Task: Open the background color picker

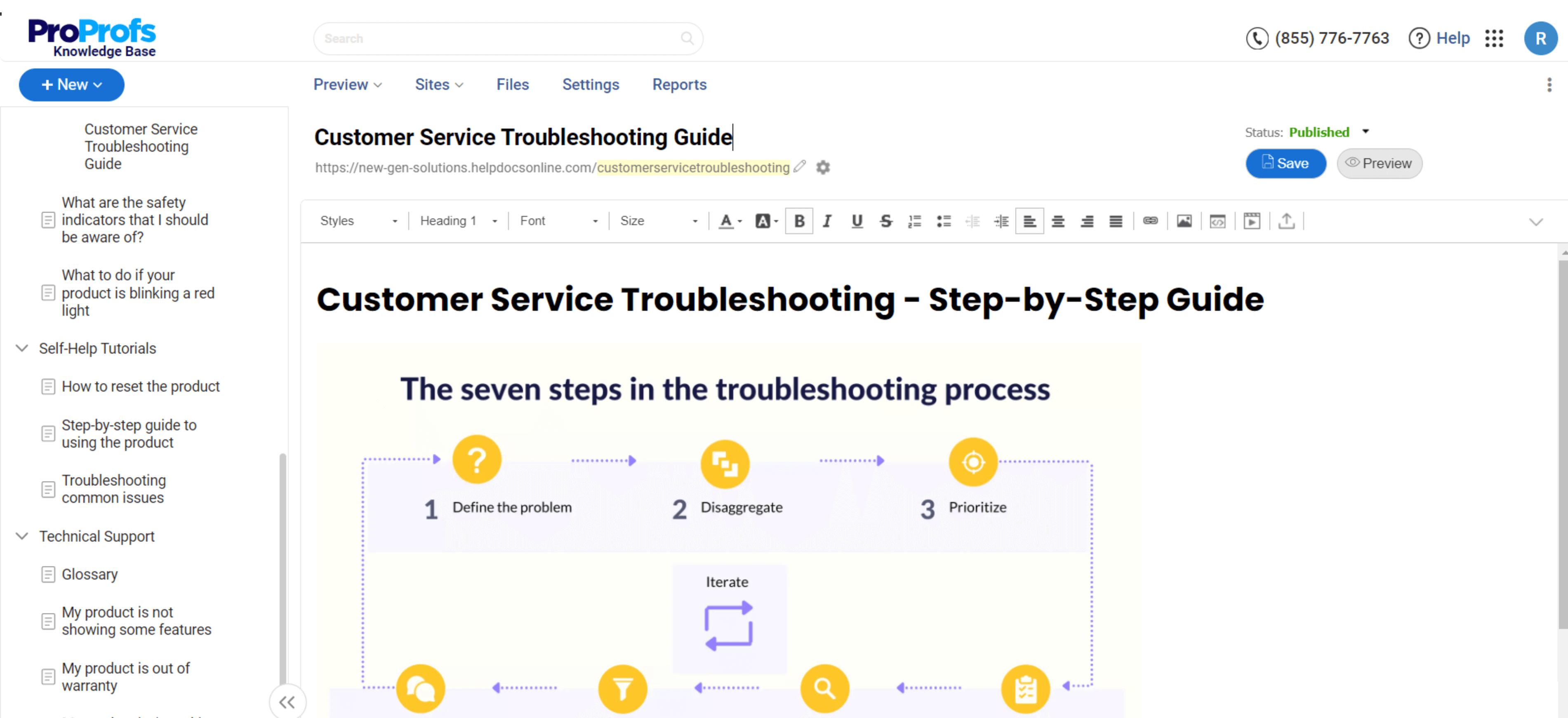Action: coord(766,221)
